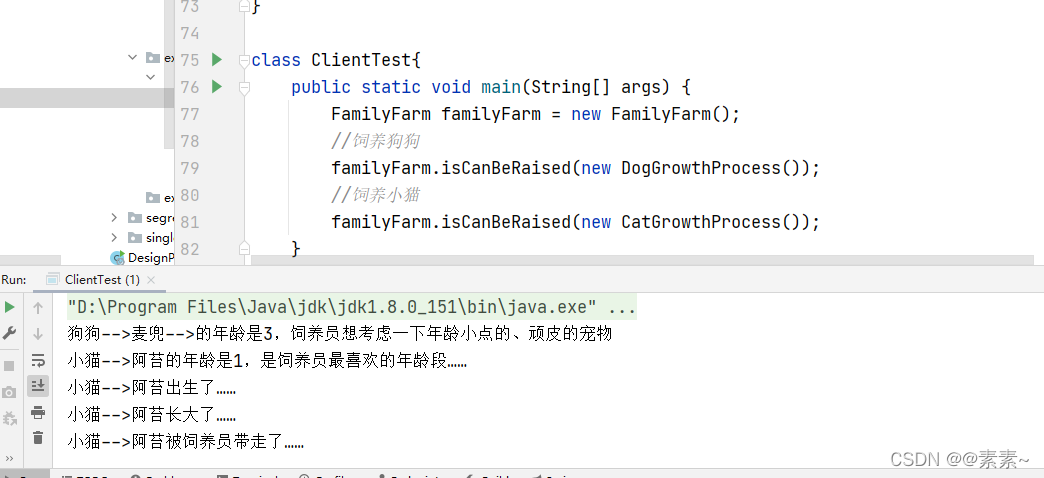Run main method from line 76 gutter

click(x=216, y=87)
